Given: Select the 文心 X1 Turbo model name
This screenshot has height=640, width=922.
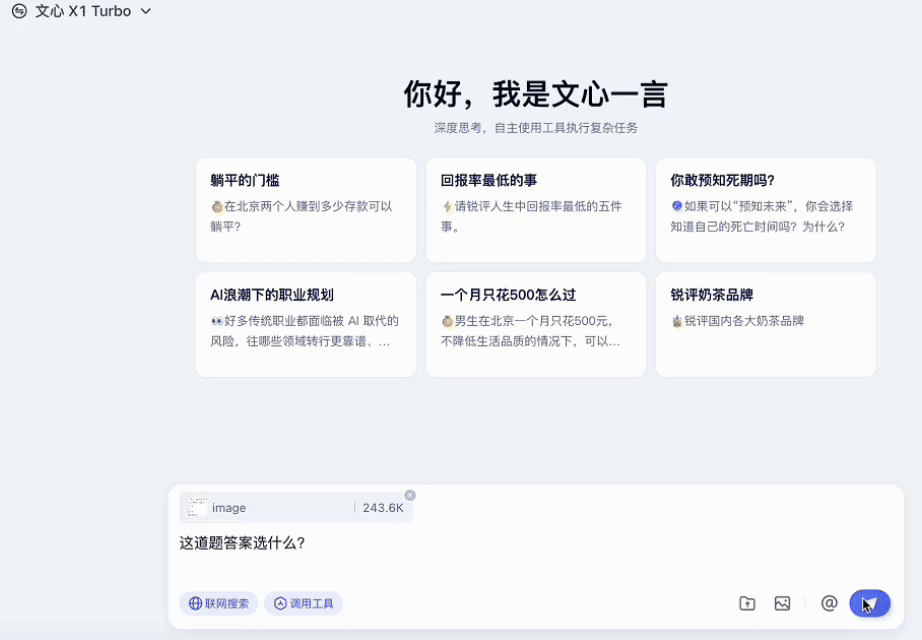Looking at the screenshot, I should point(83,11).
